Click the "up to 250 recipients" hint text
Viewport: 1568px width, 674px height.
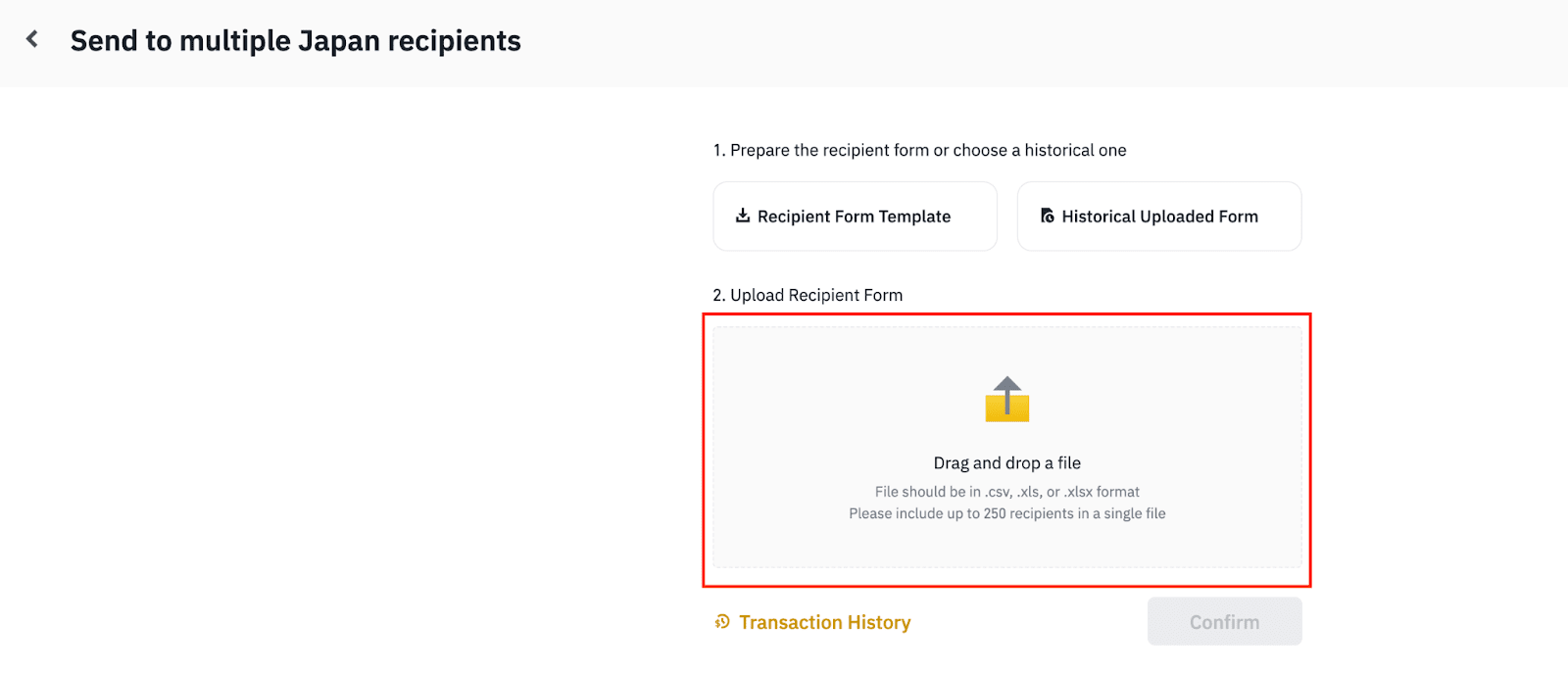coord(1007,513)
